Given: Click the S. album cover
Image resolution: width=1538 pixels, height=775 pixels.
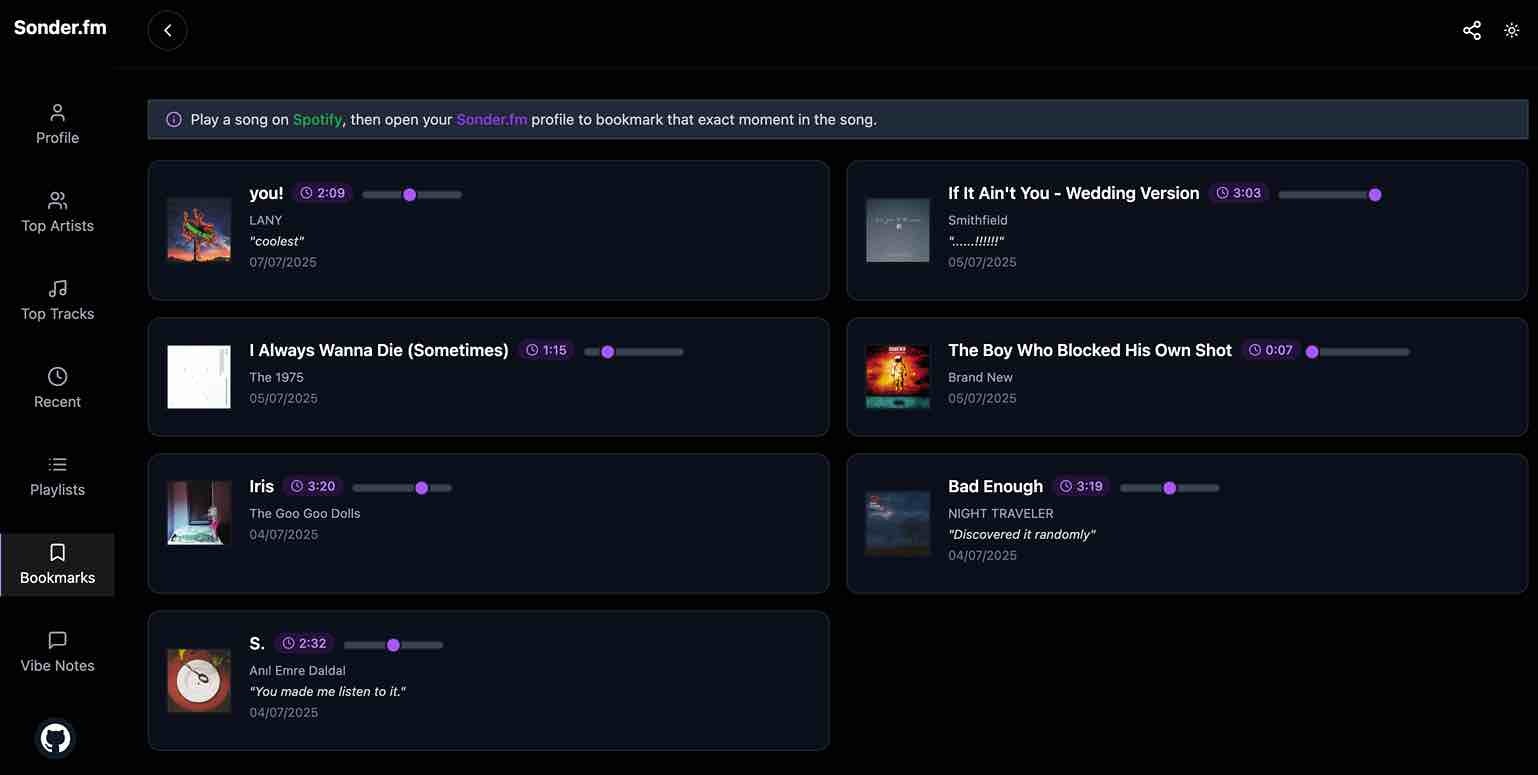Looking at the screenshot, I should pyautogui.click(x=199, y=681).
